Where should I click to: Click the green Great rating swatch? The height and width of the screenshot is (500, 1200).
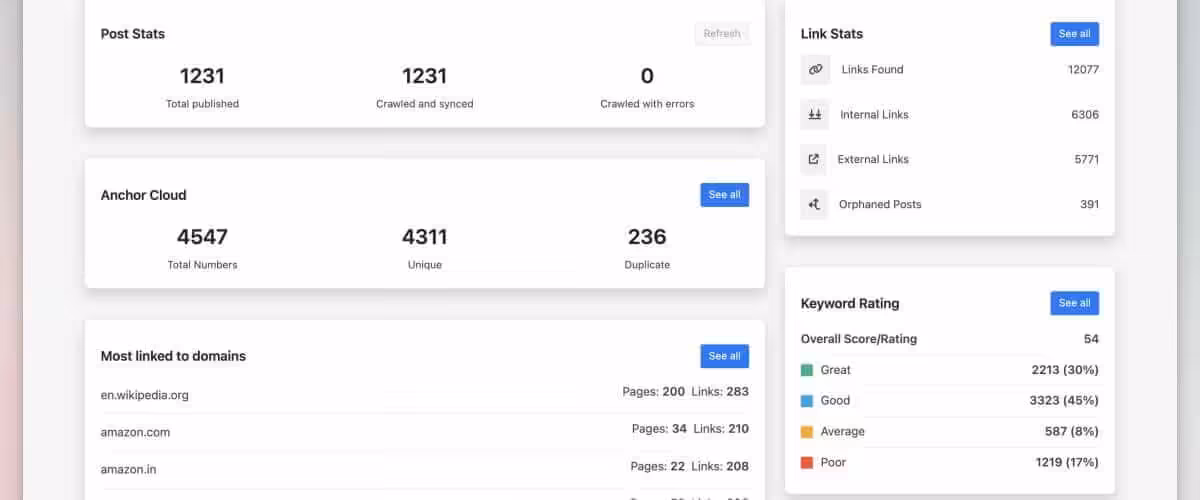click(x=807, y=370)
